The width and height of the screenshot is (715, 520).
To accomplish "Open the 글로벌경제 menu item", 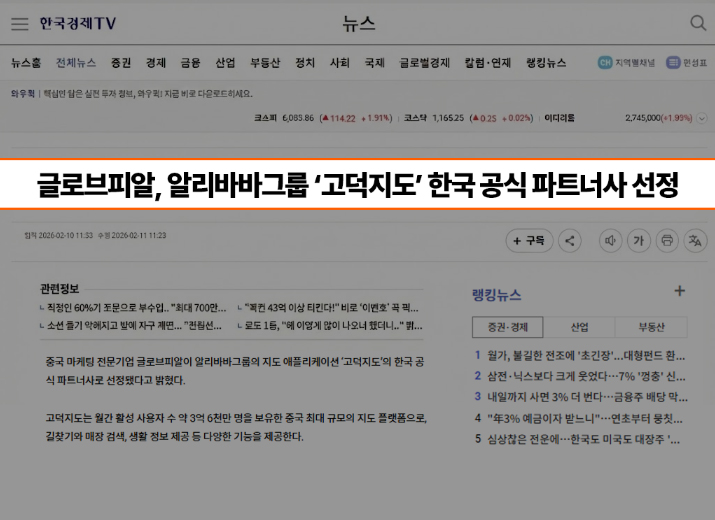I will tap(425, 62).
